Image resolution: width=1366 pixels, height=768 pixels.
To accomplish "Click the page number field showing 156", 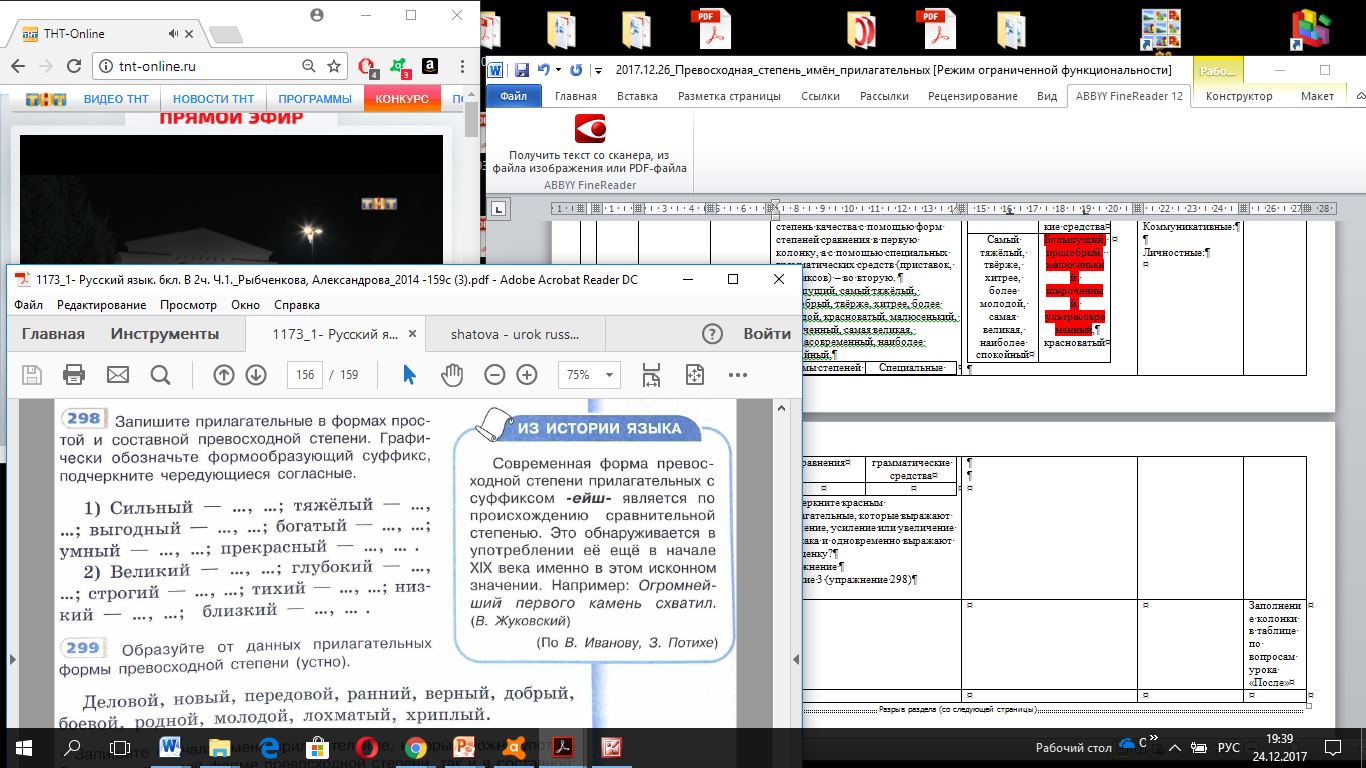I will 305,375.
